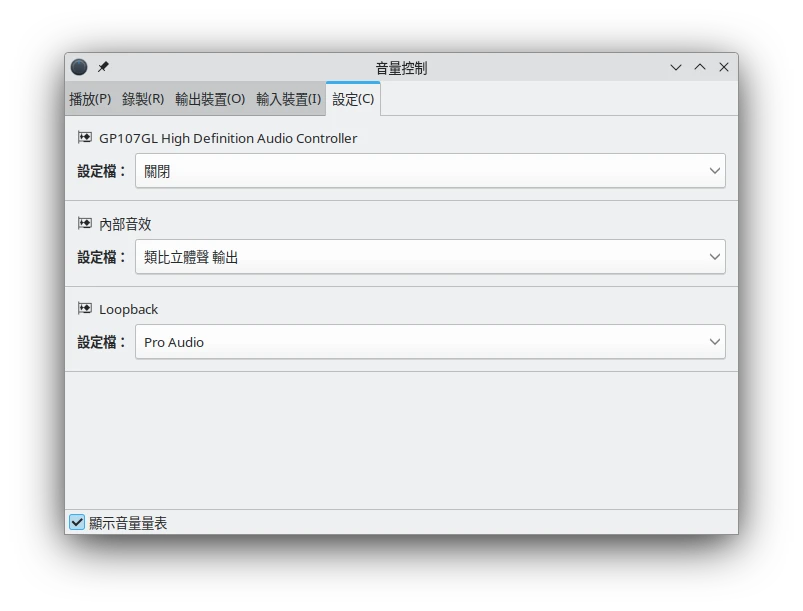Open the GP107GL 設定檔 dropdown showing 關閉
The width and height of the screenshot is (803, 611).
click(x=430, y=171)
